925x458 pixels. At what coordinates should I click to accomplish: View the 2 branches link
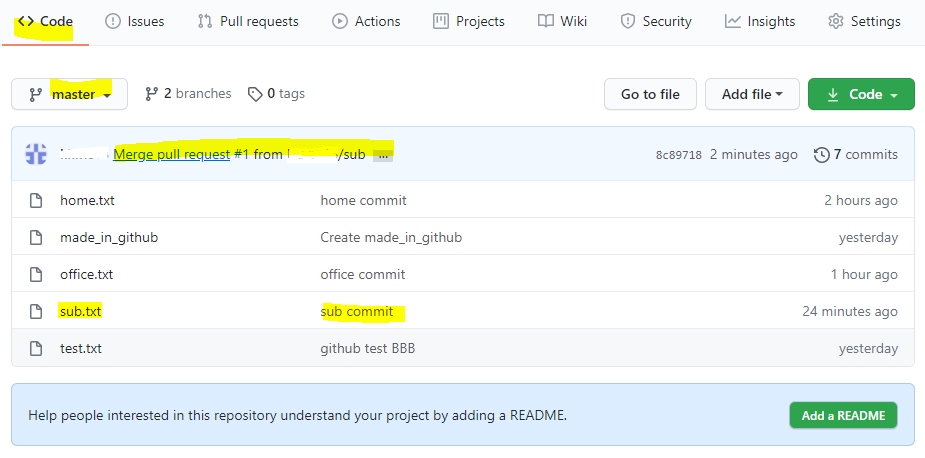pyautogui.click(x=188, y=93)
